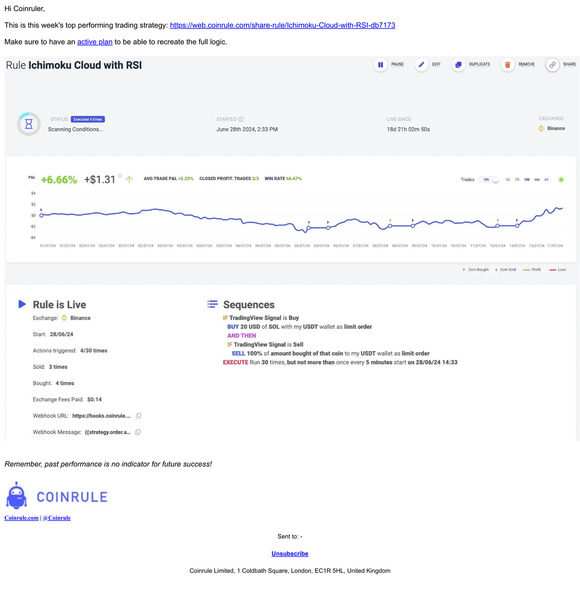This screenshot has width=580, height=601.
Task: Click the Duplicate rule icon
Action: point(458,65)
